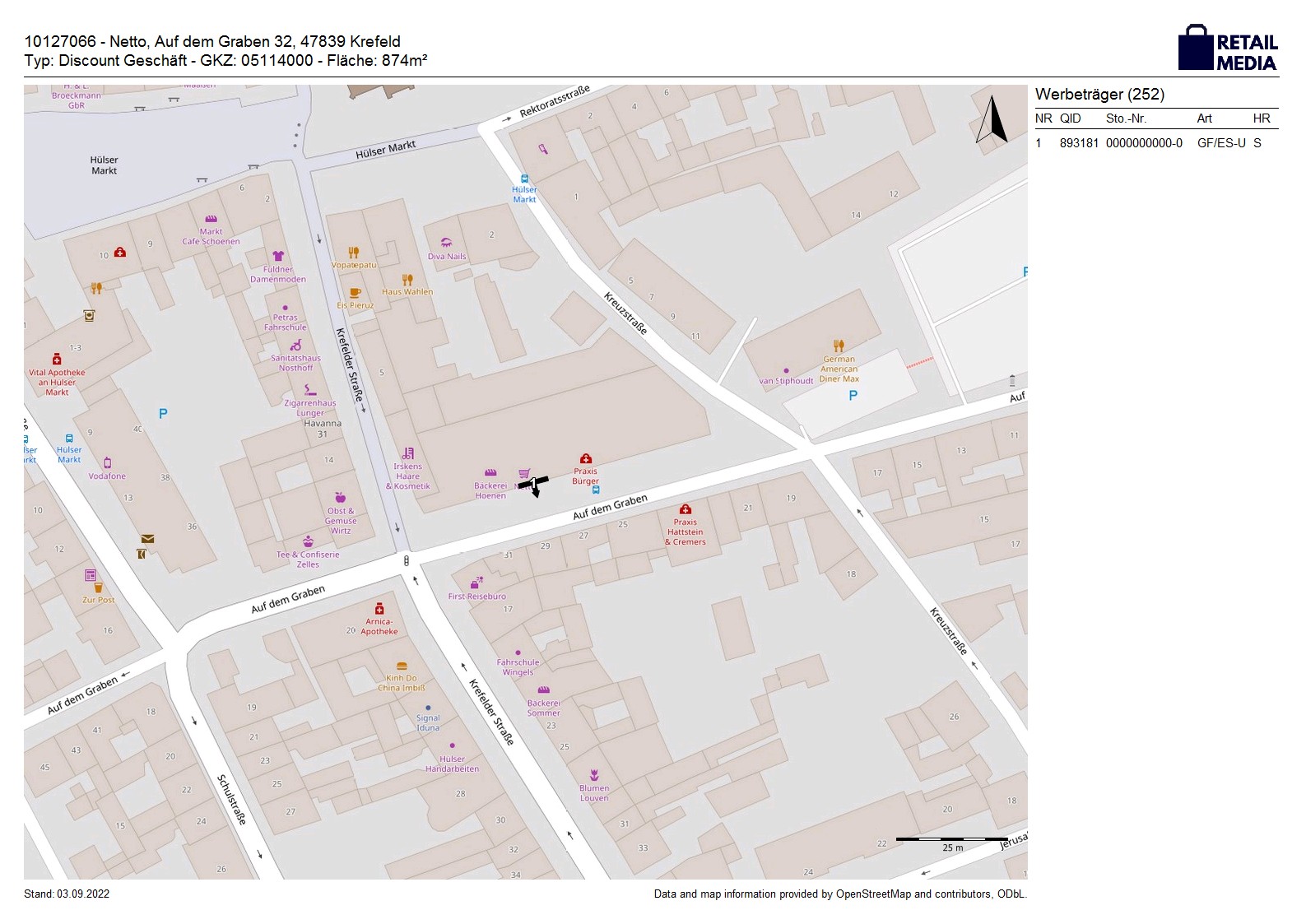Select the Vital Apotheke pharmacy icon
The width and height of the screenshot is (1306, 924).
pos(57,359)
